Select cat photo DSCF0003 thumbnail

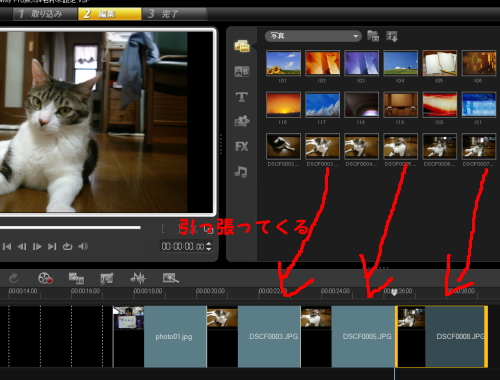coord(322,146)
